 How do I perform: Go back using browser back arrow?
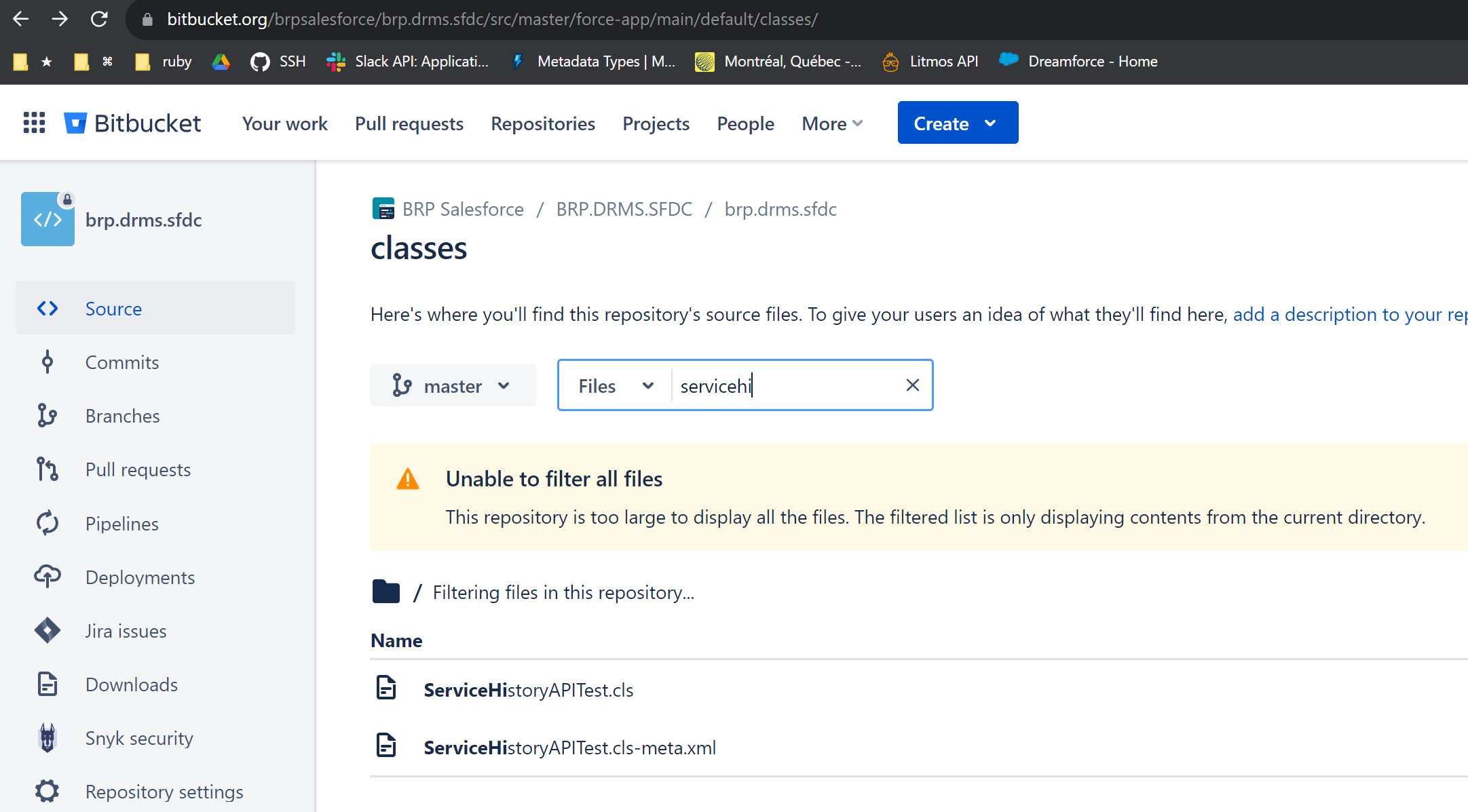(21, 19)
